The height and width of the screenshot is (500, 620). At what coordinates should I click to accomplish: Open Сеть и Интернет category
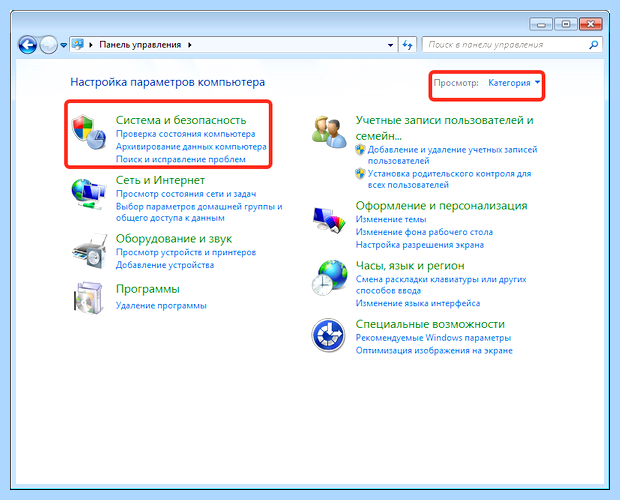pos(160,180)
